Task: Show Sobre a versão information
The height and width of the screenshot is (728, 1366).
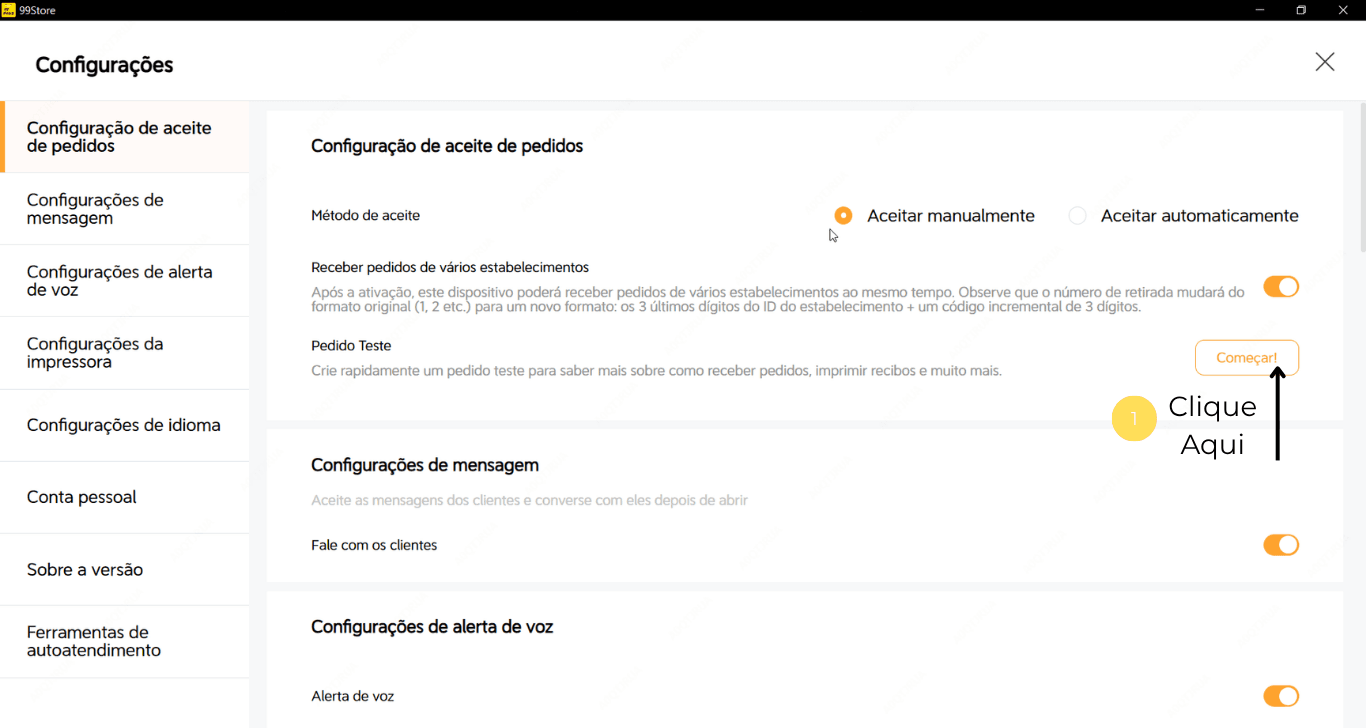Action: pyautogui.click(x=124, y=570)
